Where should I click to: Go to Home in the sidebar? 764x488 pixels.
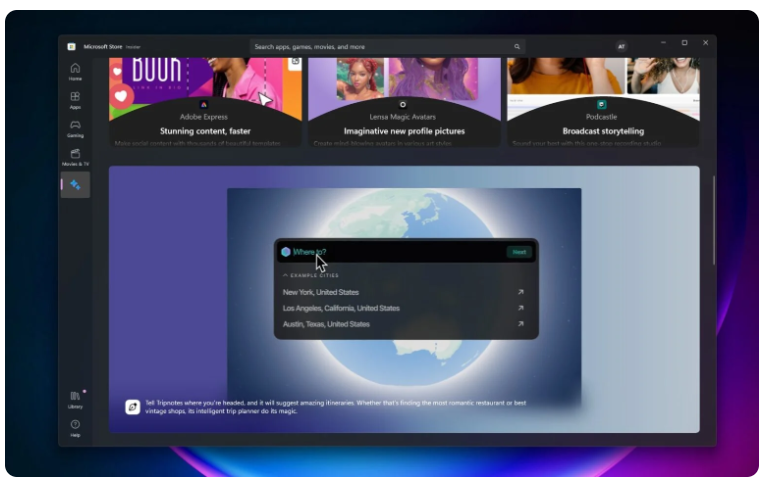click(75, 71)
